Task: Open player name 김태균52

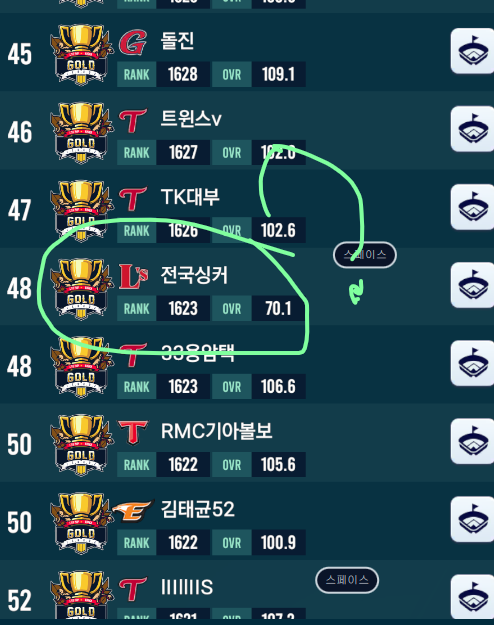Action: (x=198, y=509)
